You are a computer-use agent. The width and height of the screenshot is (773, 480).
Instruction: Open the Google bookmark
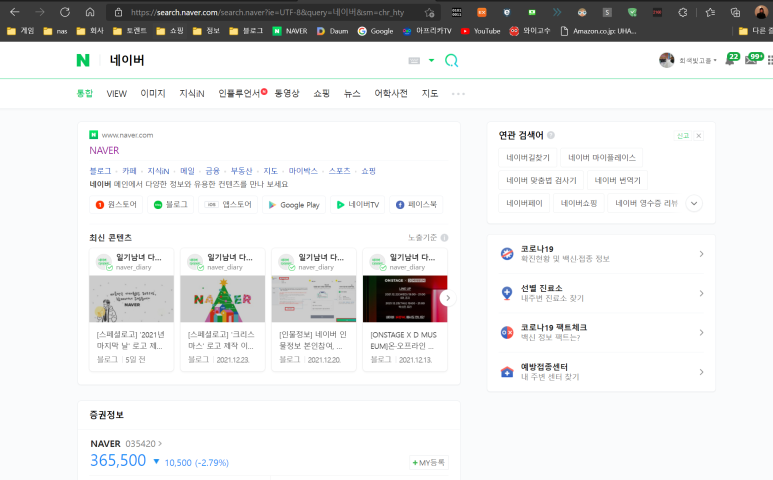point(375,31)
